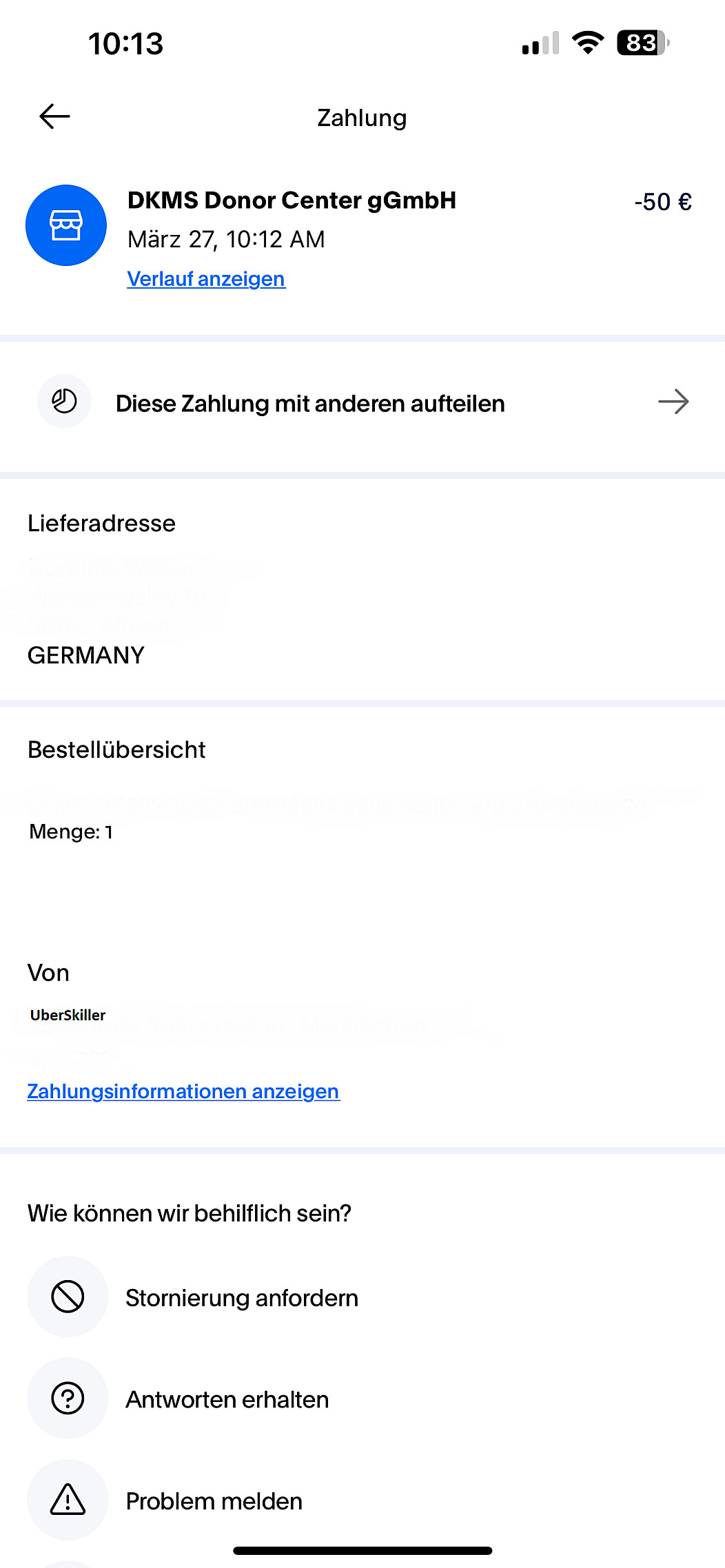
Task: Tap the UberSkiller funding source label
Action: [68, 1015]
